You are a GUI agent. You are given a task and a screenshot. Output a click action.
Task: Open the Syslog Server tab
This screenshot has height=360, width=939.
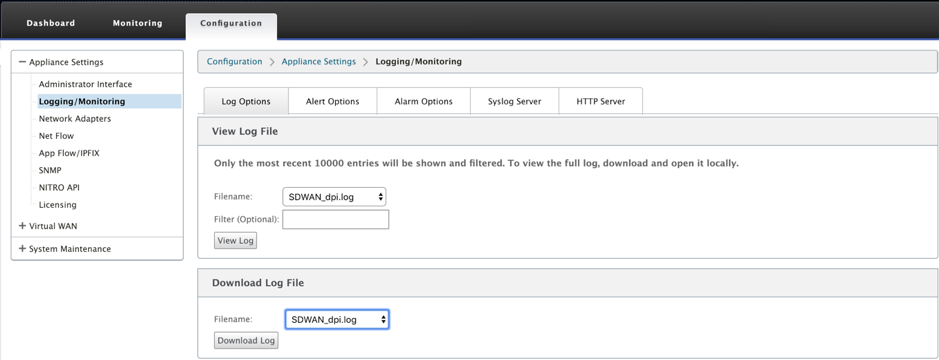click(514, 101)
